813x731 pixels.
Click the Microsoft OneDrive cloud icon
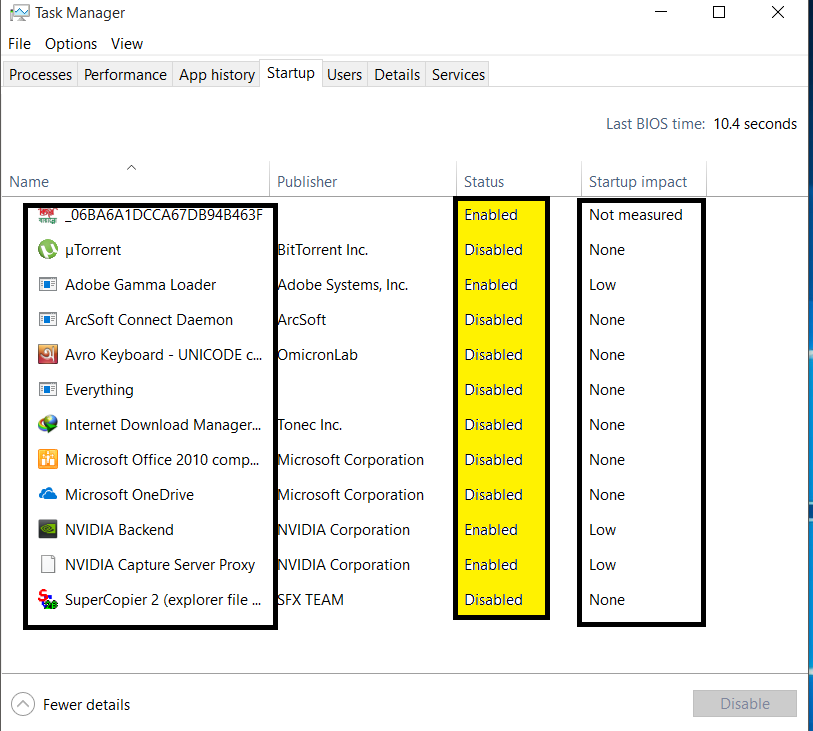tap(48, 494)
